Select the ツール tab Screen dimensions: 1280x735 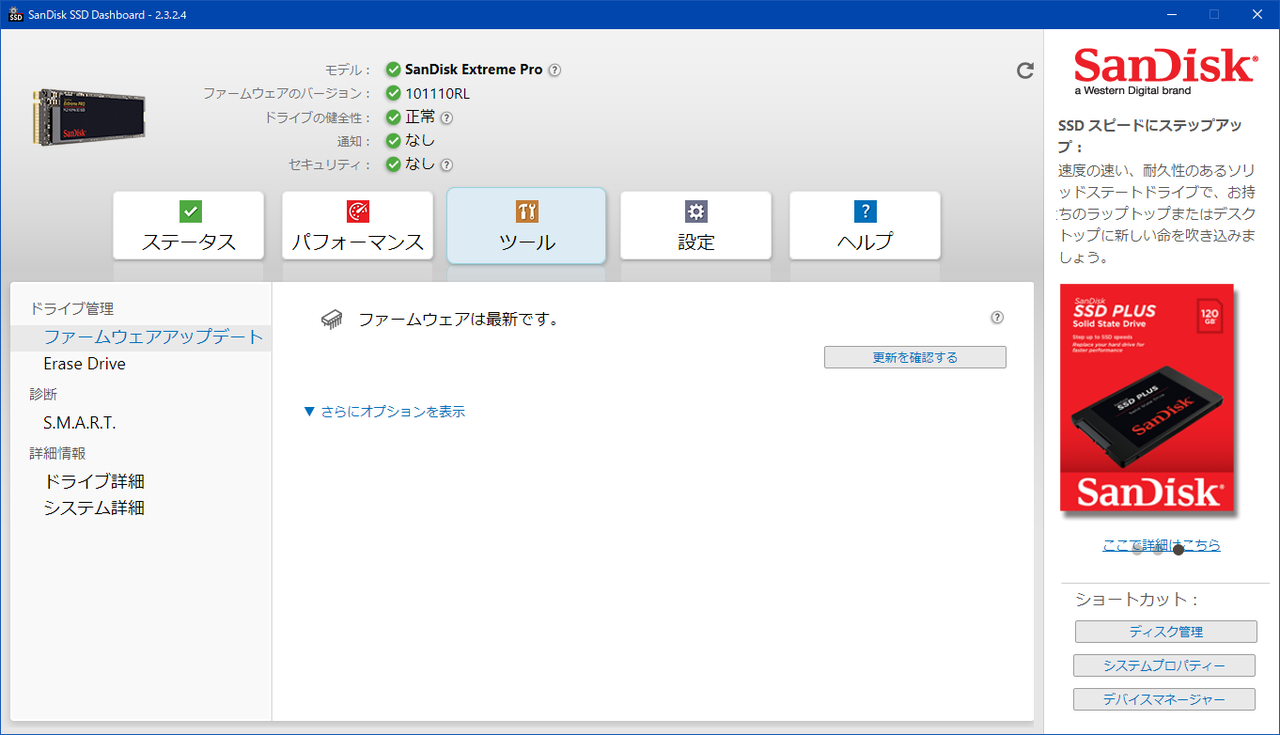(x=526, y=226)
